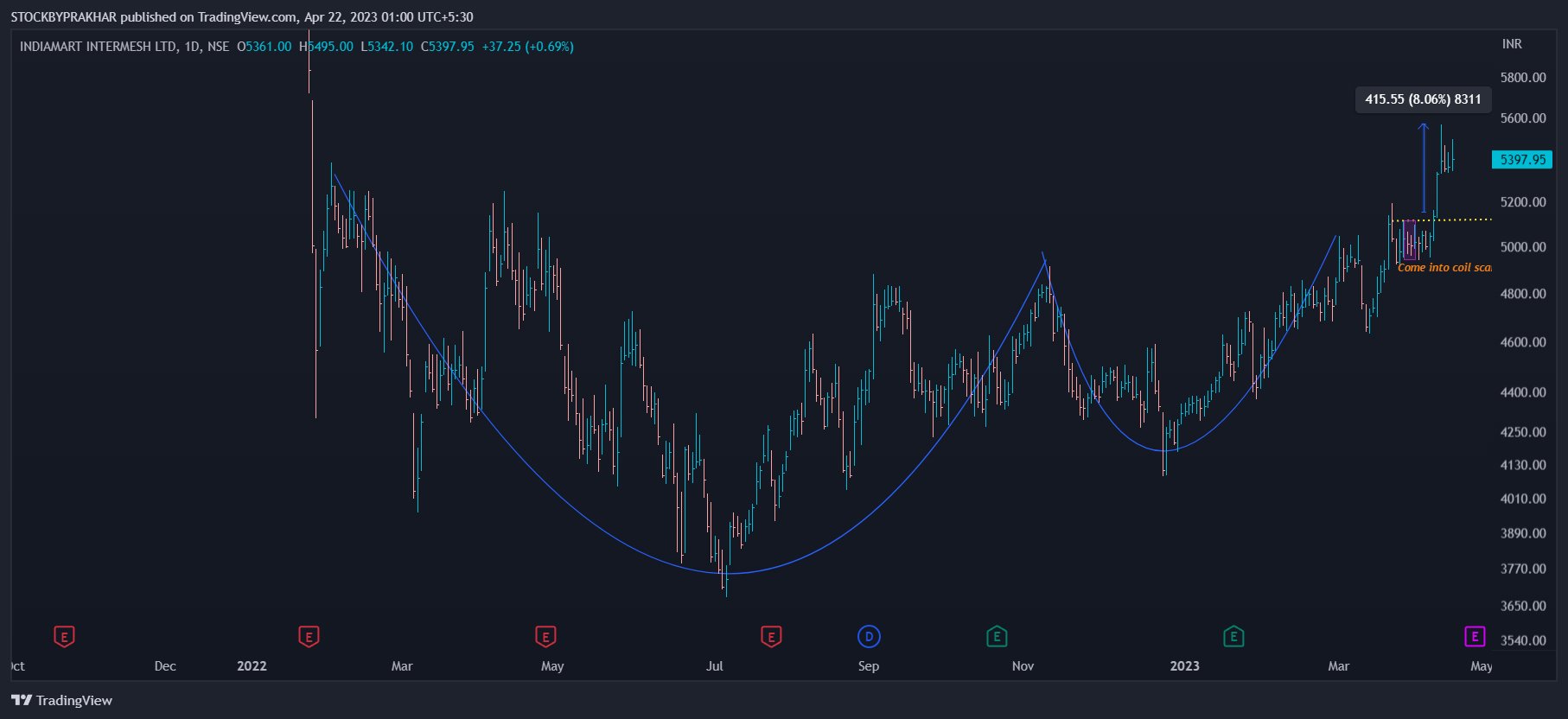Click the Dec label on the time axis

click(x=165, y=666)
